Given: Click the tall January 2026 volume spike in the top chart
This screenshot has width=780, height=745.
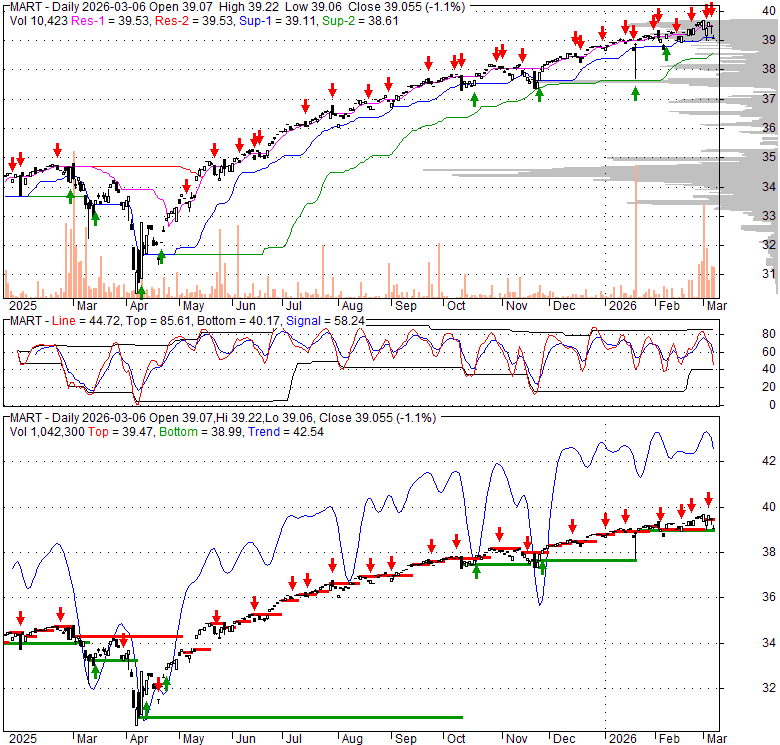Looking at the screenshot, I should [636, 231].
